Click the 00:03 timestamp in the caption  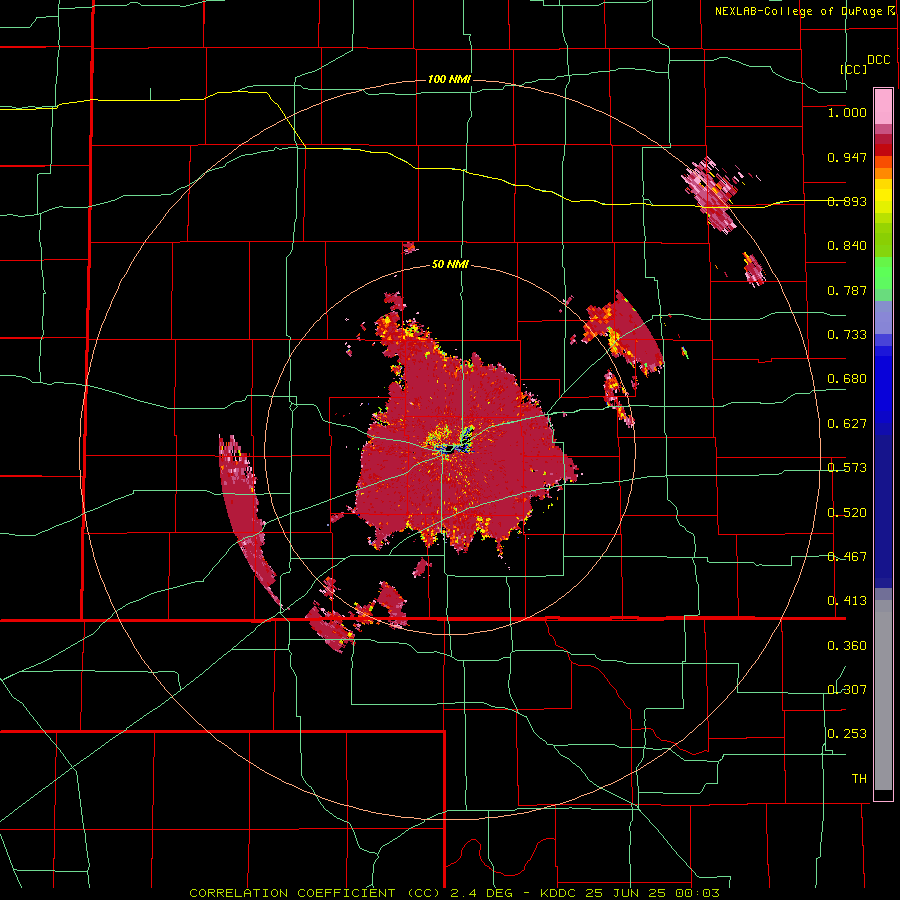699,893
